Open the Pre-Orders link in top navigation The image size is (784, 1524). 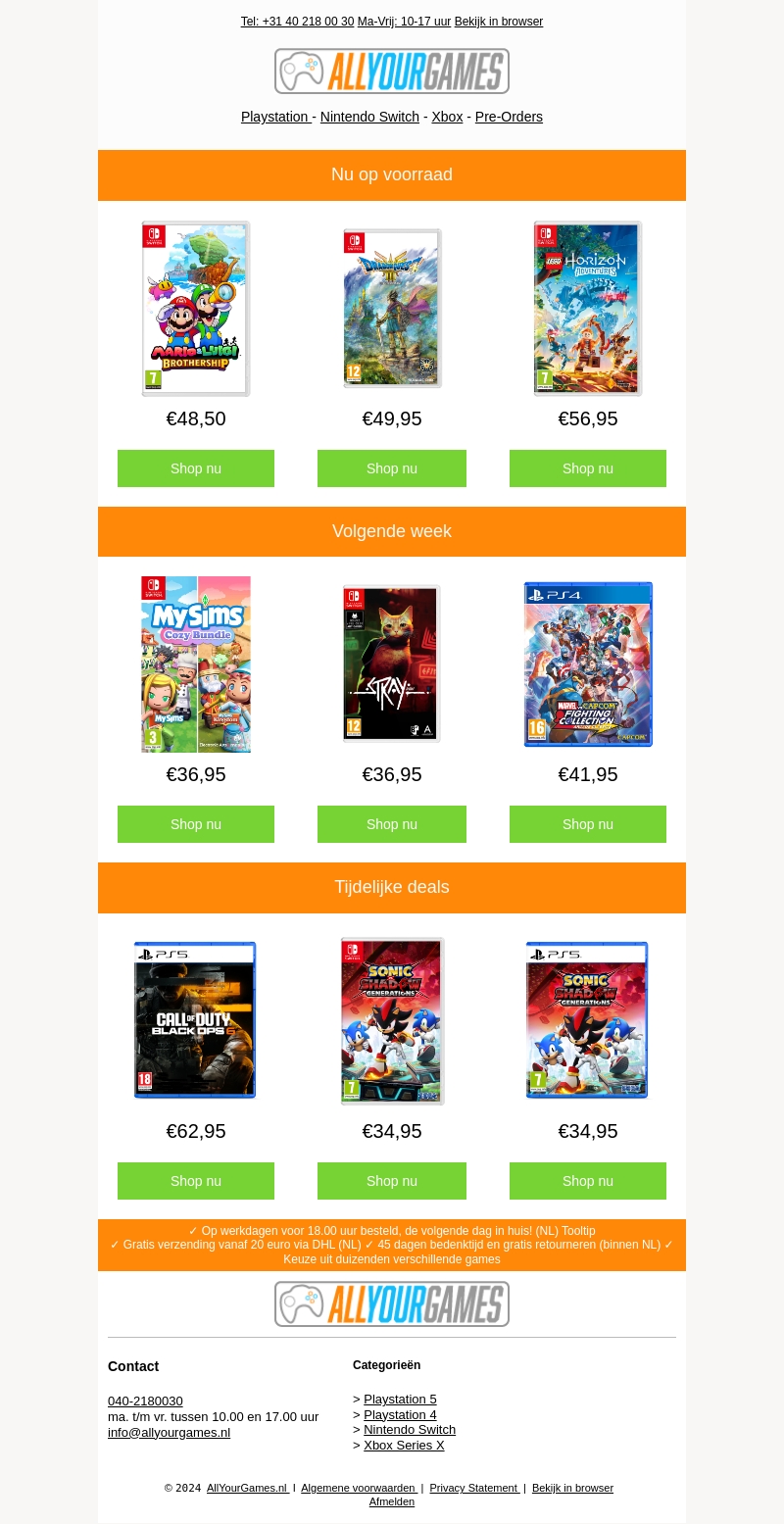[x=509, y=117]
